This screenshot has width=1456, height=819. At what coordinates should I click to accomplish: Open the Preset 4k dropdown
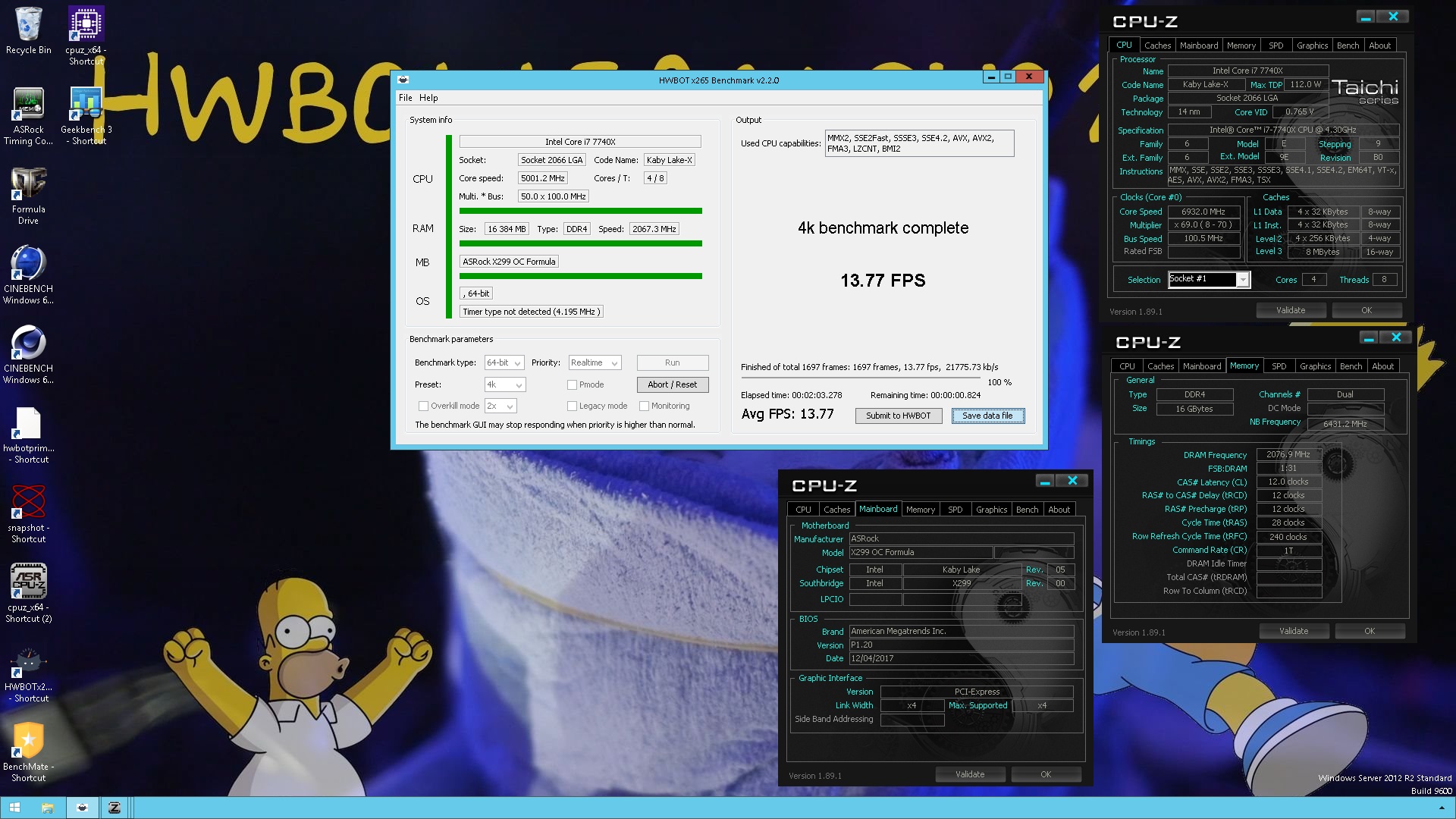tap(504, 385)
